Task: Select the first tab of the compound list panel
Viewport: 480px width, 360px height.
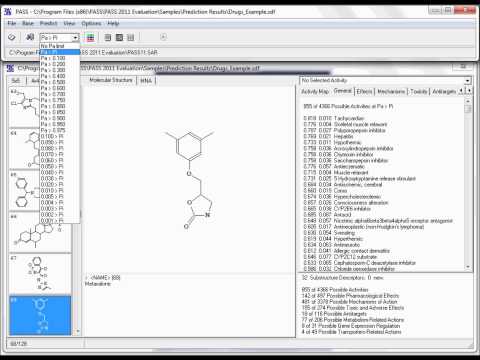Action: (x=16, y=81)
